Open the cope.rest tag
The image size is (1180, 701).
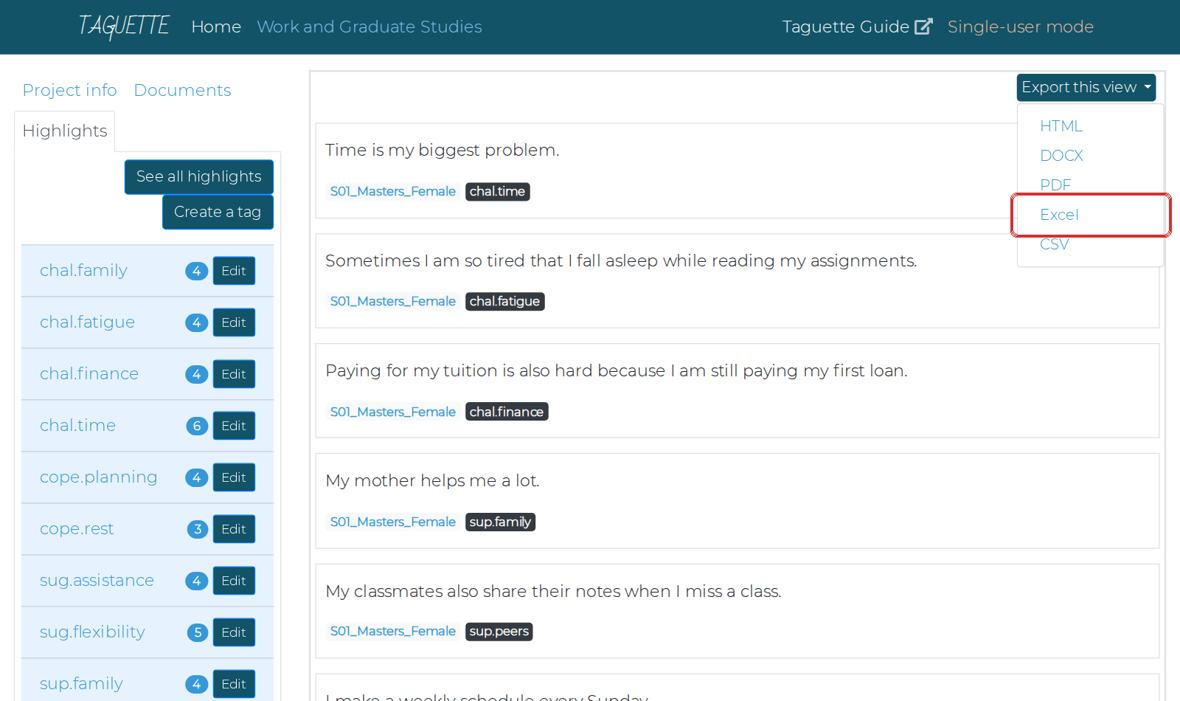click(x=77, y=529)
